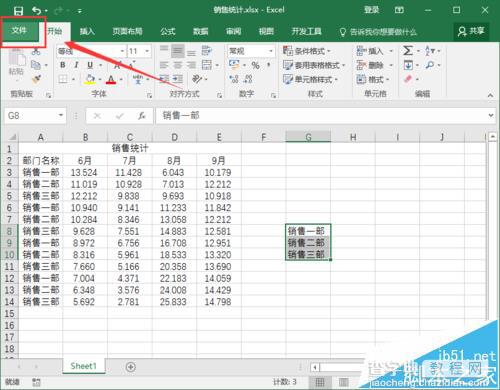Click 登录 sign in link

[x=371, y=10]
